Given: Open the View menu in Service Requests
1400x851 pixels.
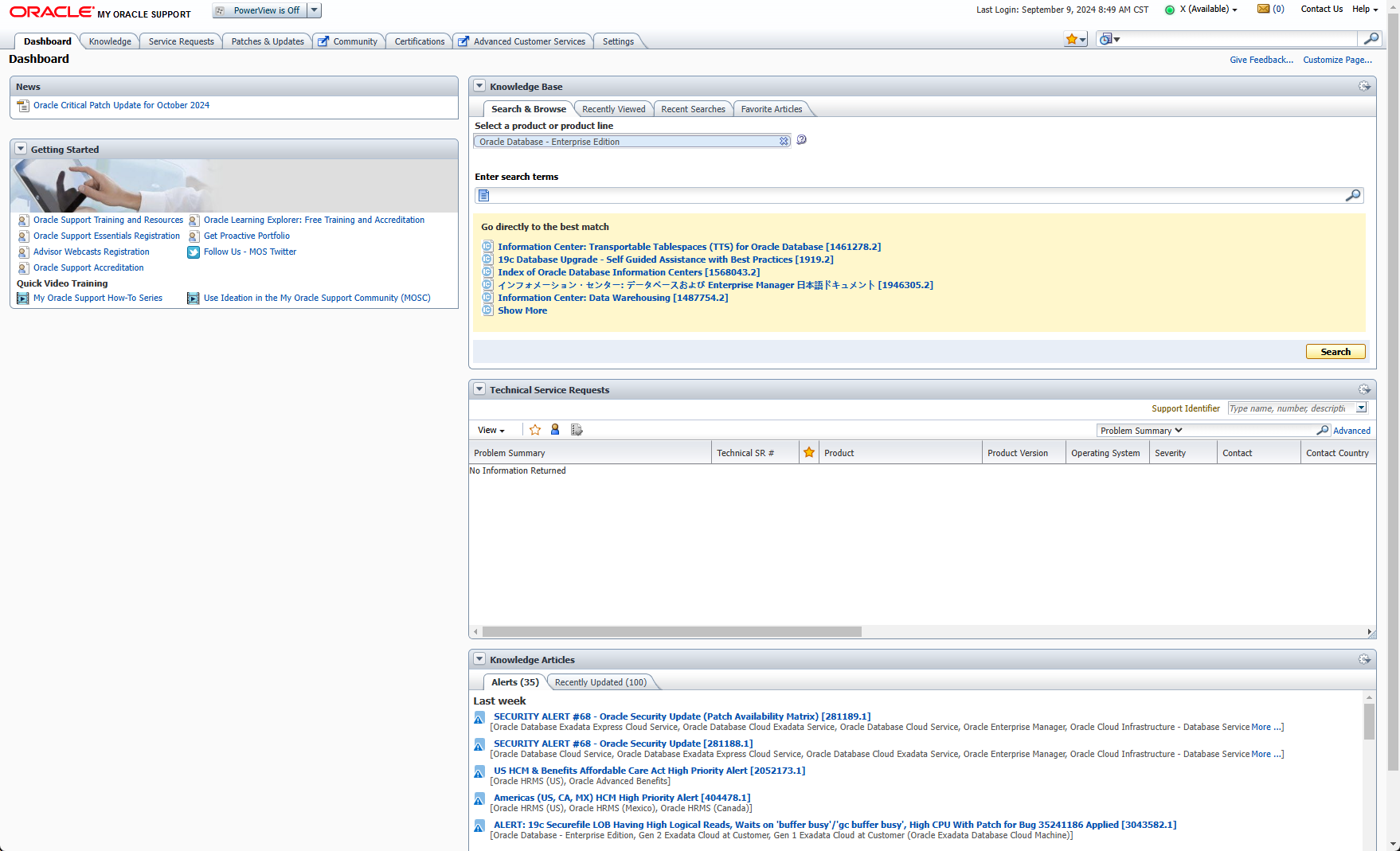Looking at the screenshot, I should point(491,430).
